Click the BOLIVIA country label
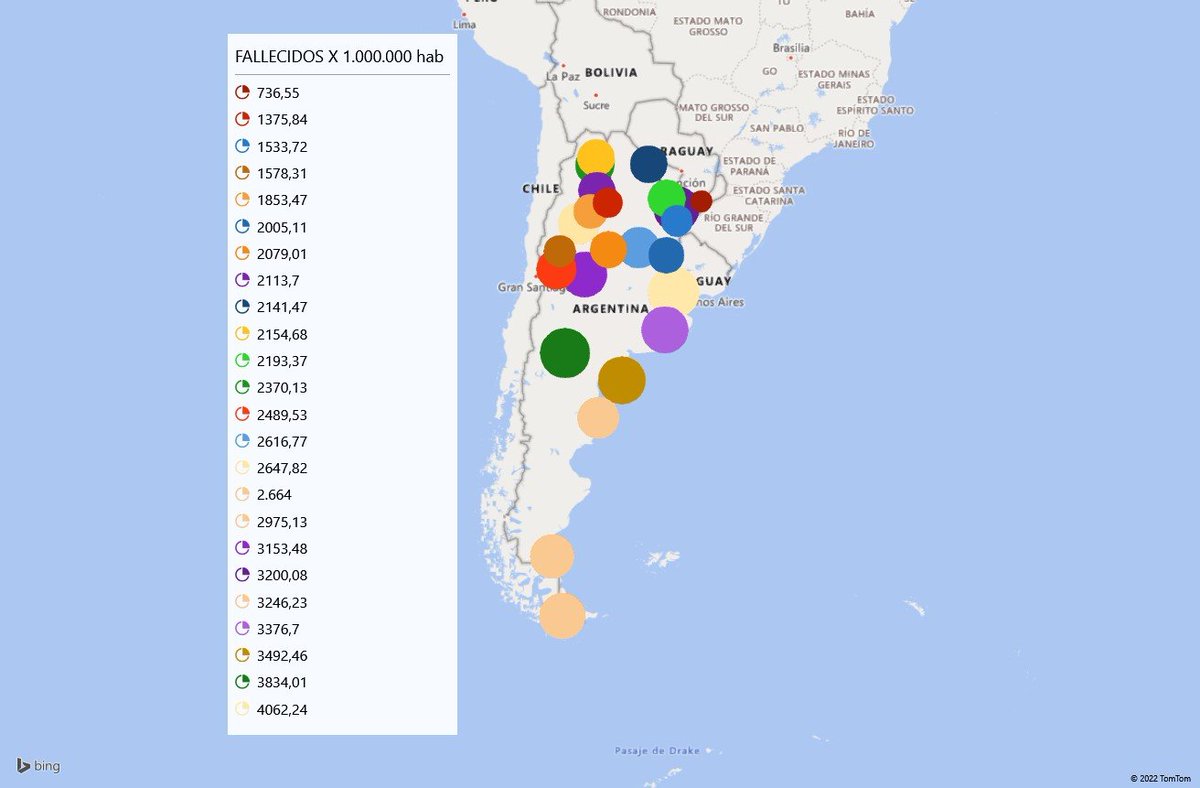 coord(611,72)
